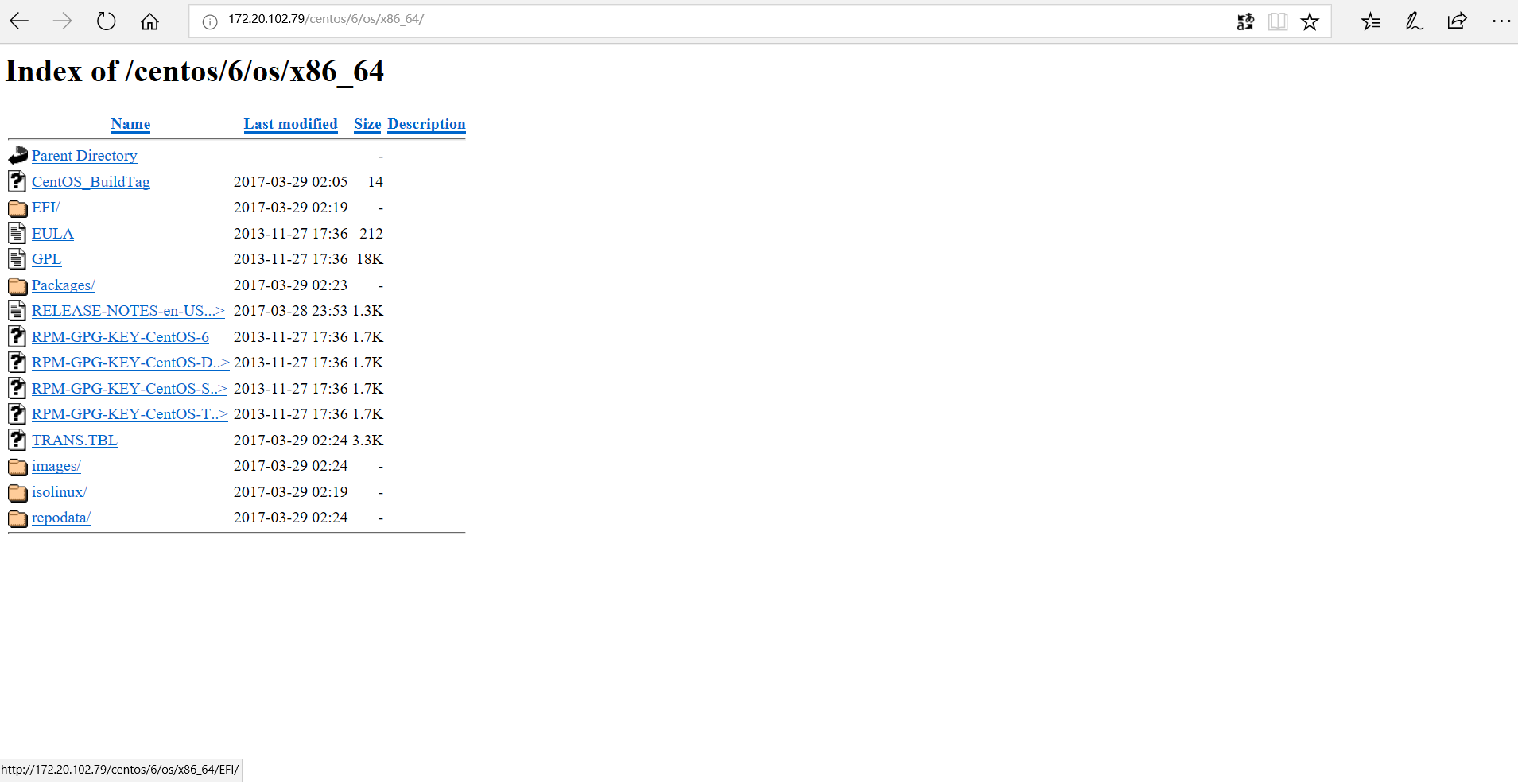The height and width of the screenshot is (784, 1518).
Task: Click the forward navigation arrow
Action: tap(62, 21)
